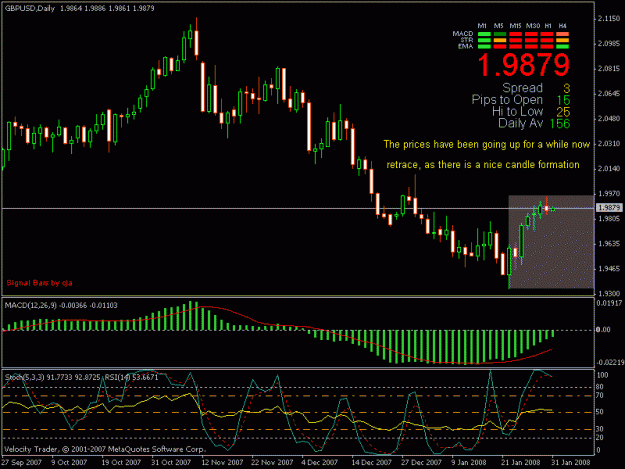Click the 1.9635 price axis label
The image size is (625, 469).
609,243
